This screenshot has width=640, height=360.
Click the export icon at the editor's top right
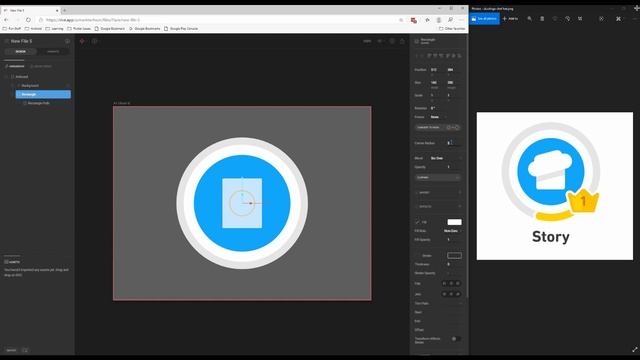click(x=402, y=41)
